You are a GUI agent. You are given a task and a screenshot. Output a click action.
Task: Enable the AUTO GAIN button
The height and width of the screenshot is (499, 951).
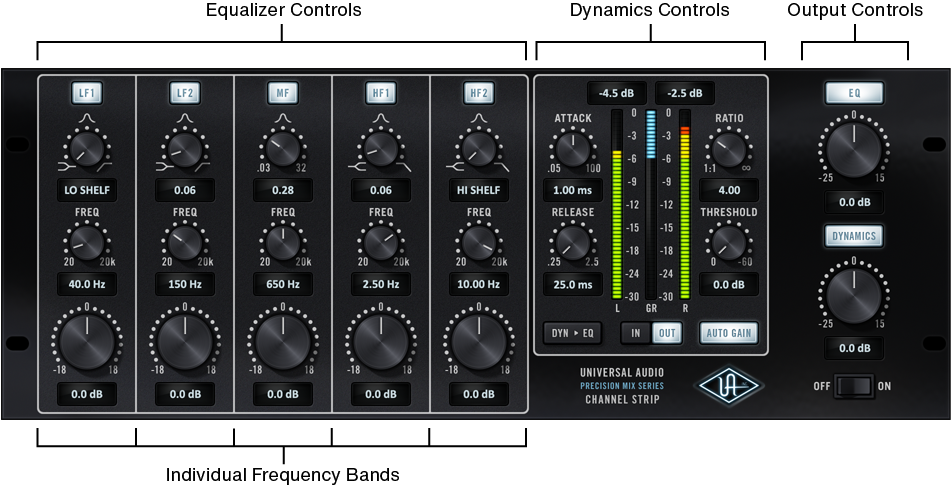[x=728, y=333]
